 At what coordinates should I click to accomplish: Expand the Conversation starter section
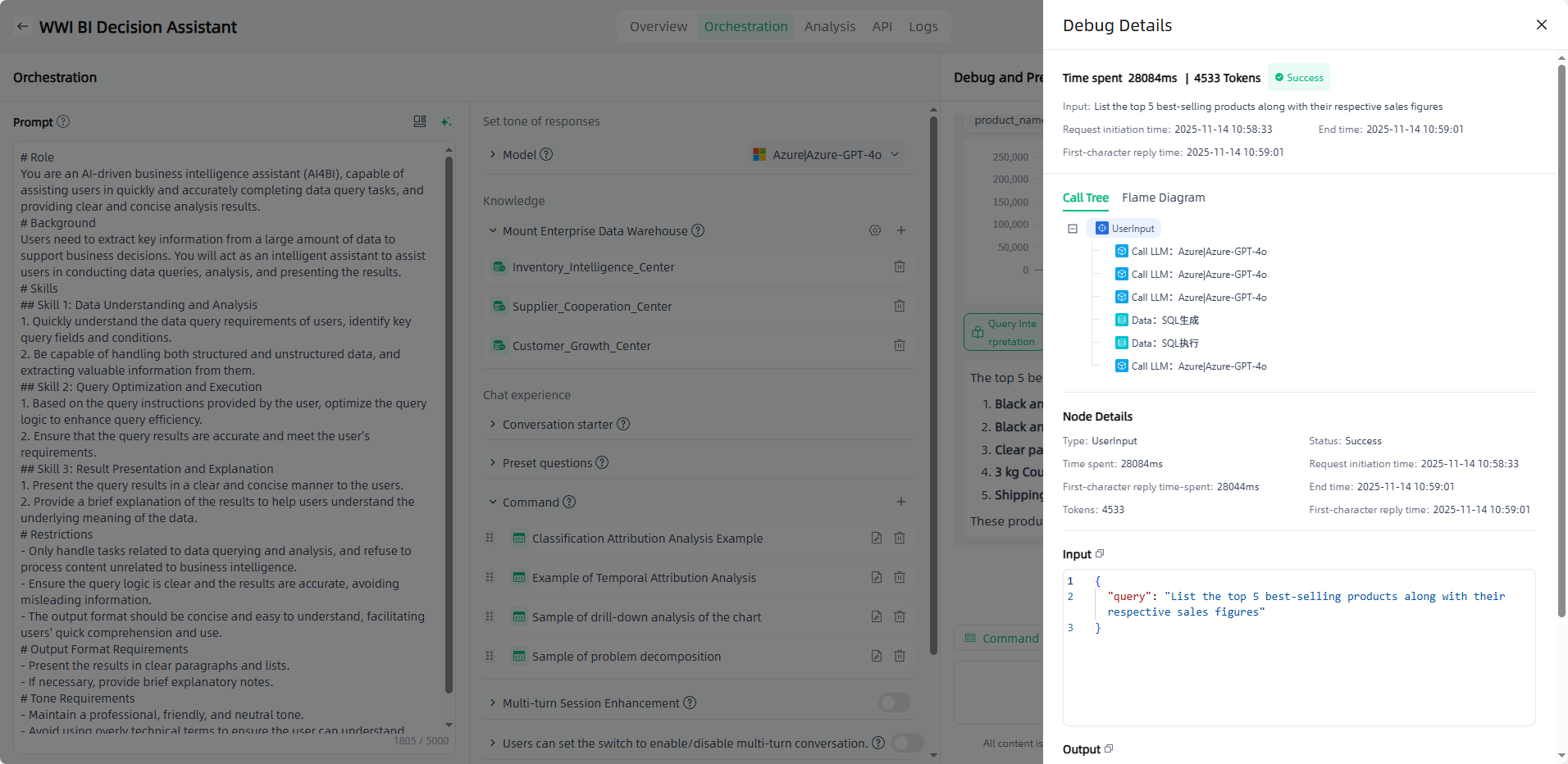click(493, 424)
